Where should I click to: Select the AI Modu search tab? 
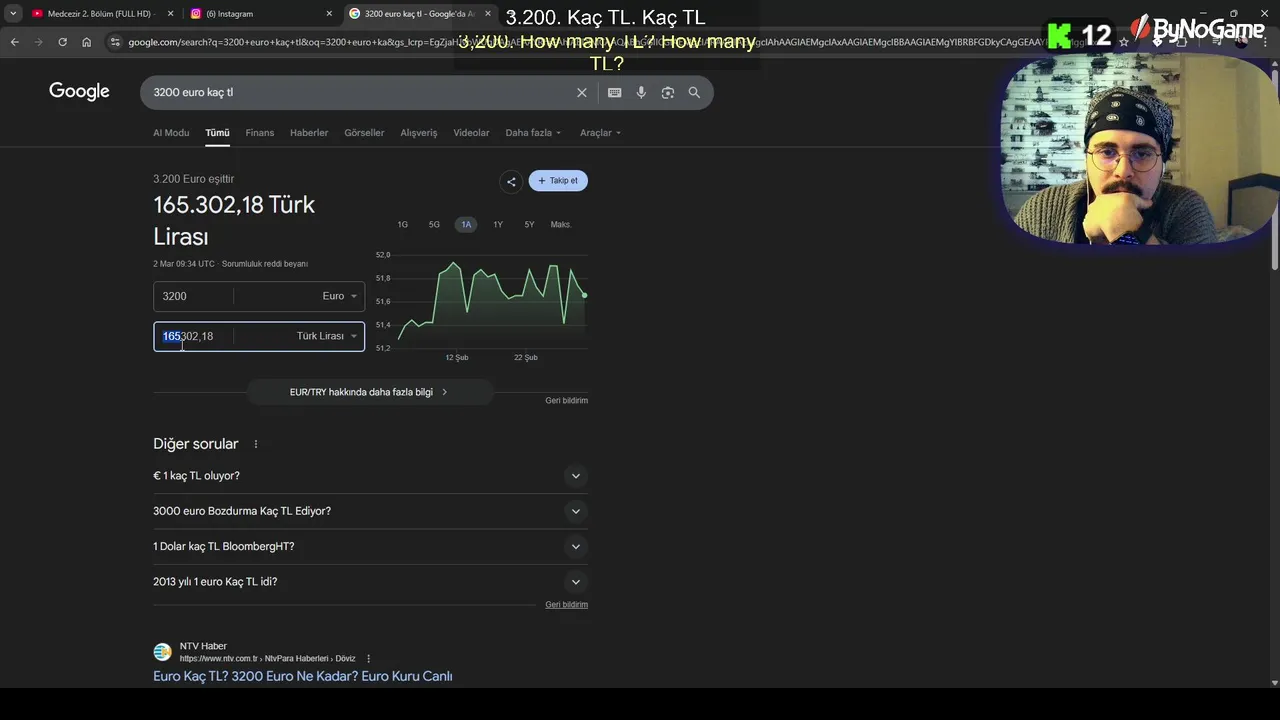171,133
